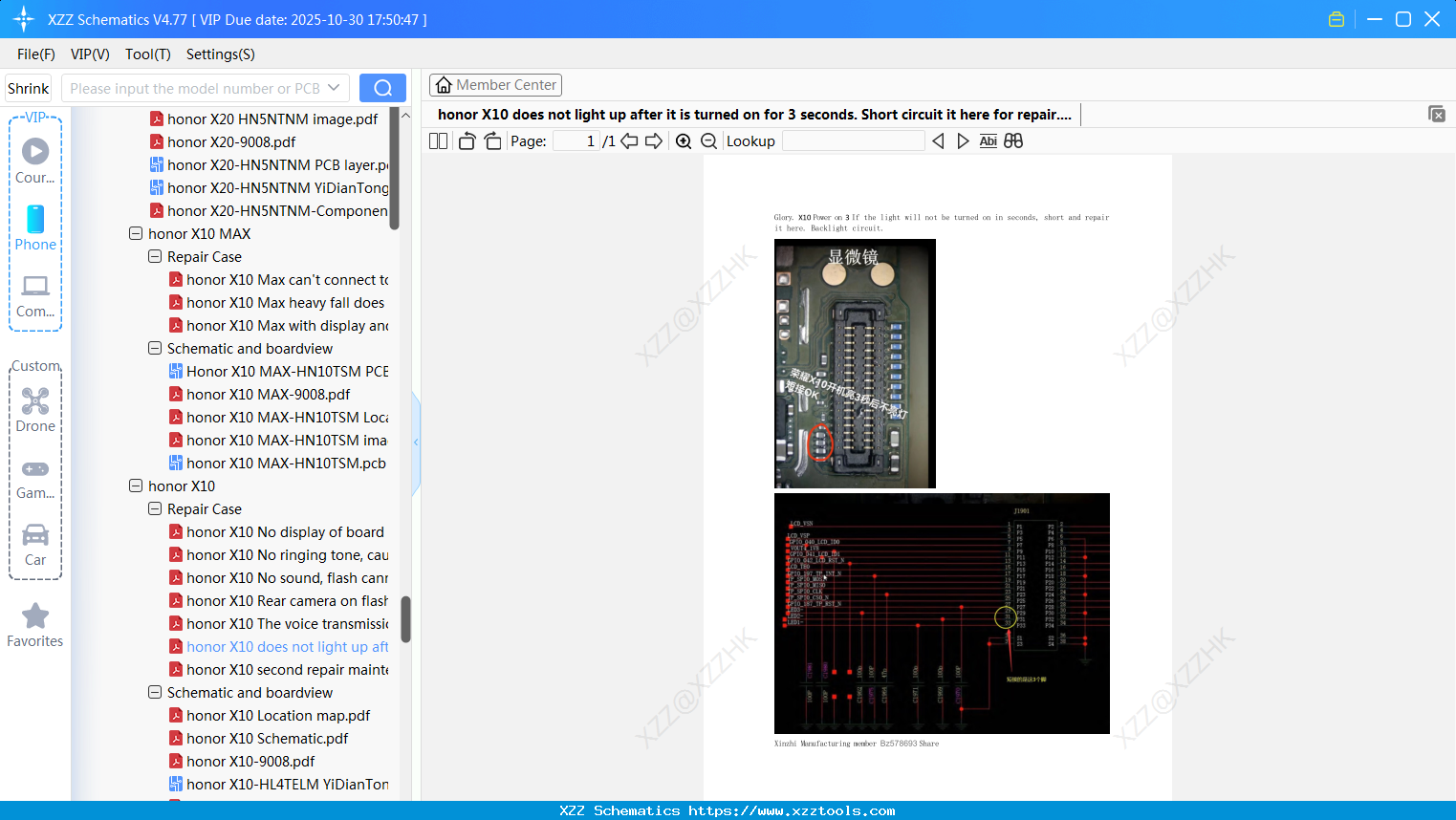Collapse Repair Case under honor X10 MAX
1456x820 pixels.
pos(155,256)
